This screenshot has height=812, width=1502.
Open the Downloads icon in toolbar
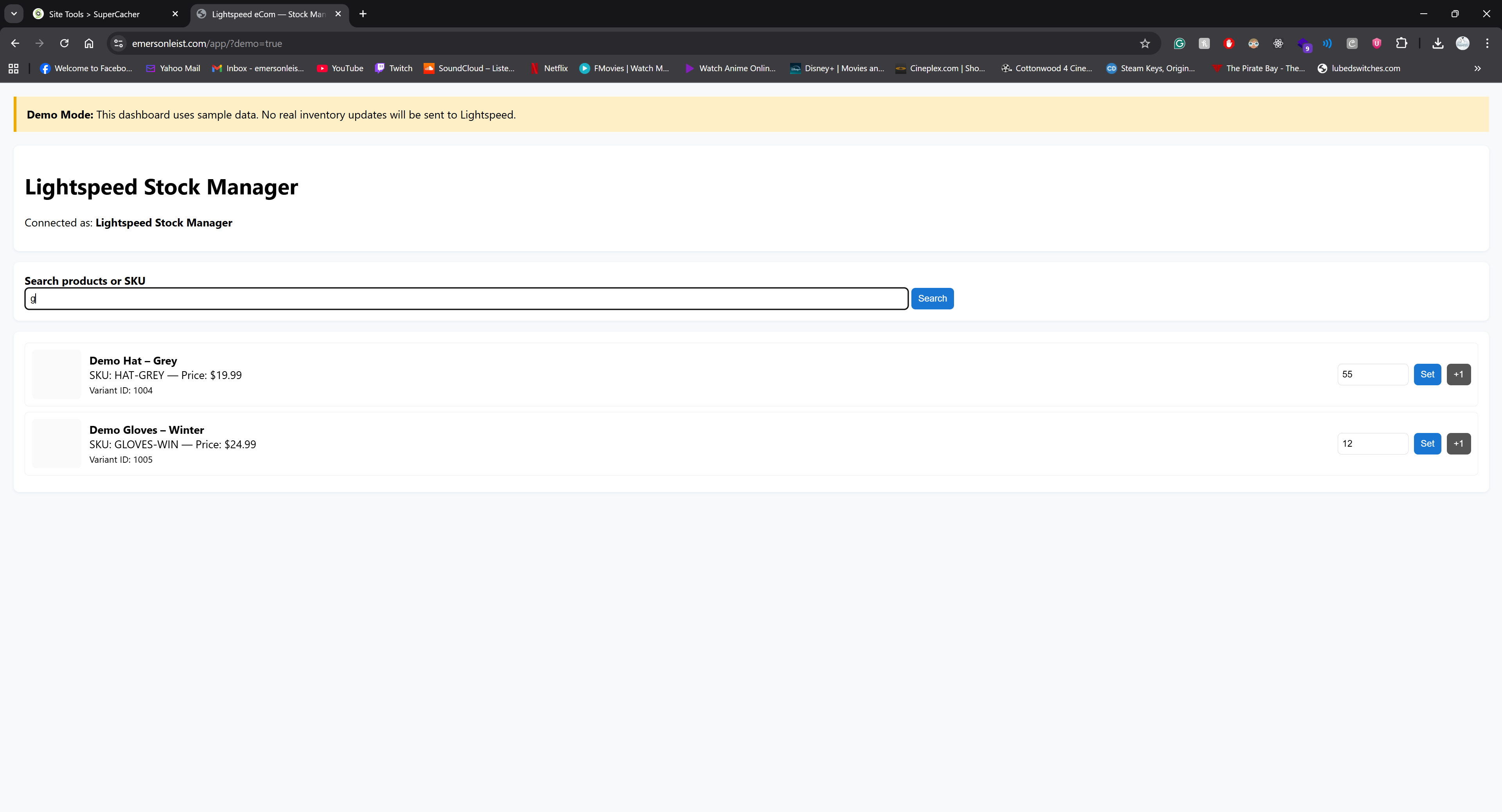(1437, 43)
